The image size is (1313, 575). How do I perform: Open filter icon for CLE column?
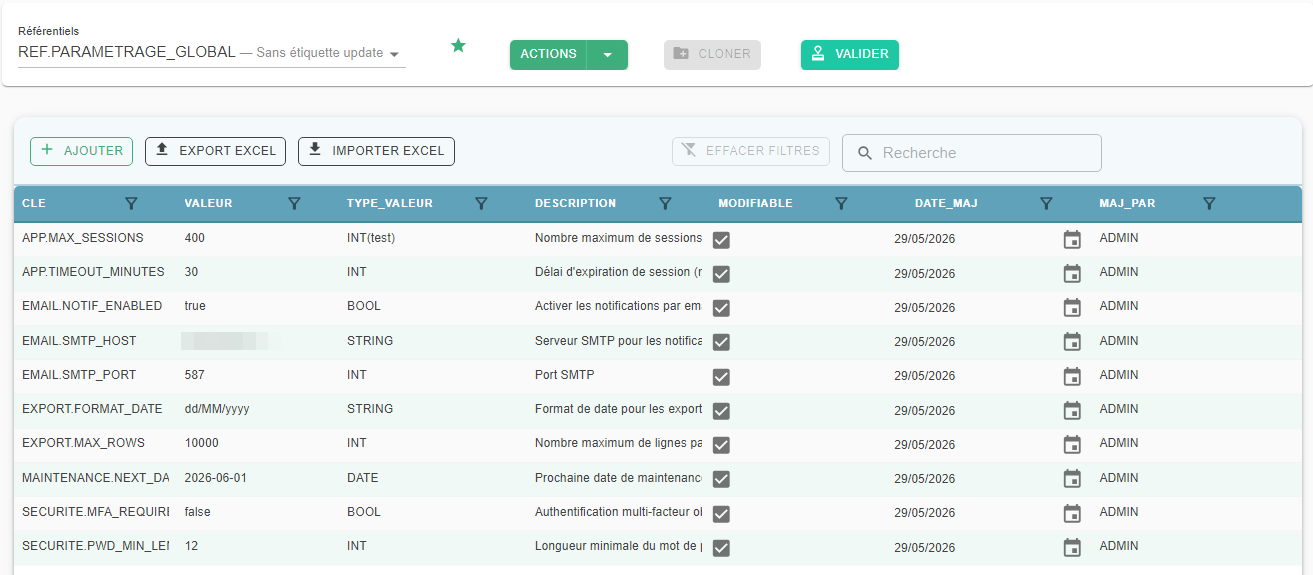[131, 203]
